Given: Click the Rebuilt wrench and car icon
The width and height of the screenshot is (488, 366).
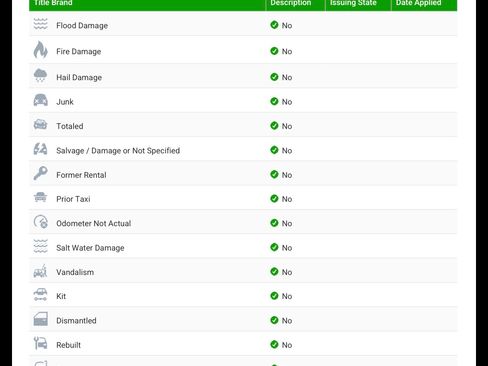Looking at the screenshot, I should 40,343.
